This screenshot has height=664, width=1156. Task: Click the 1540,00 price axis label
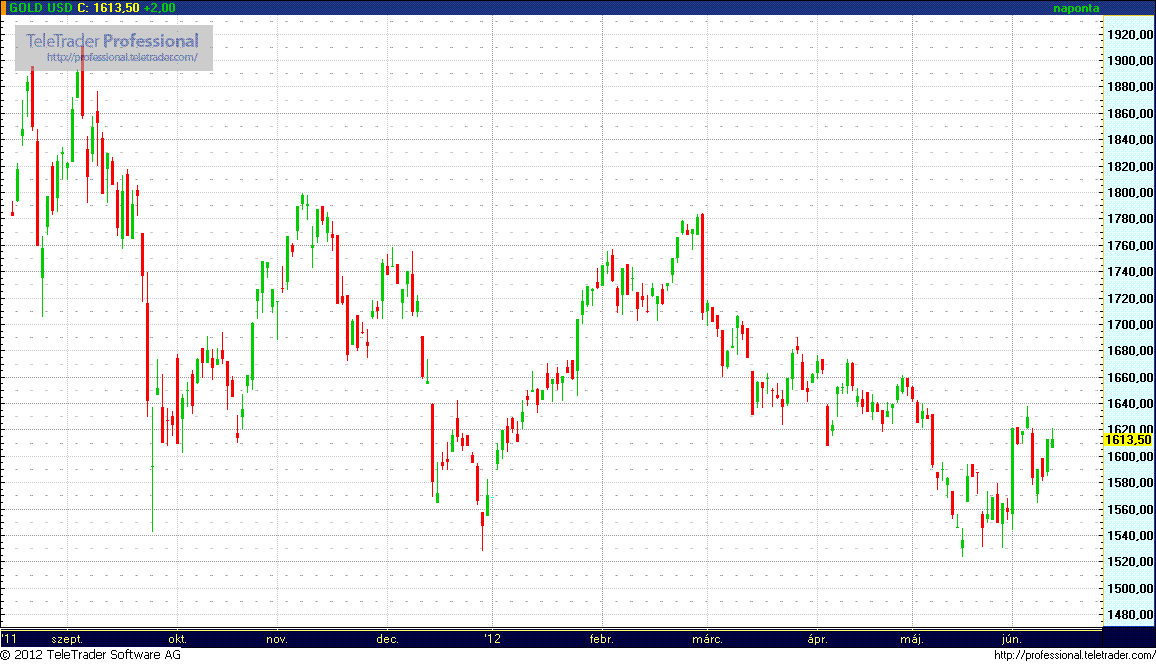click(1130, 536)
